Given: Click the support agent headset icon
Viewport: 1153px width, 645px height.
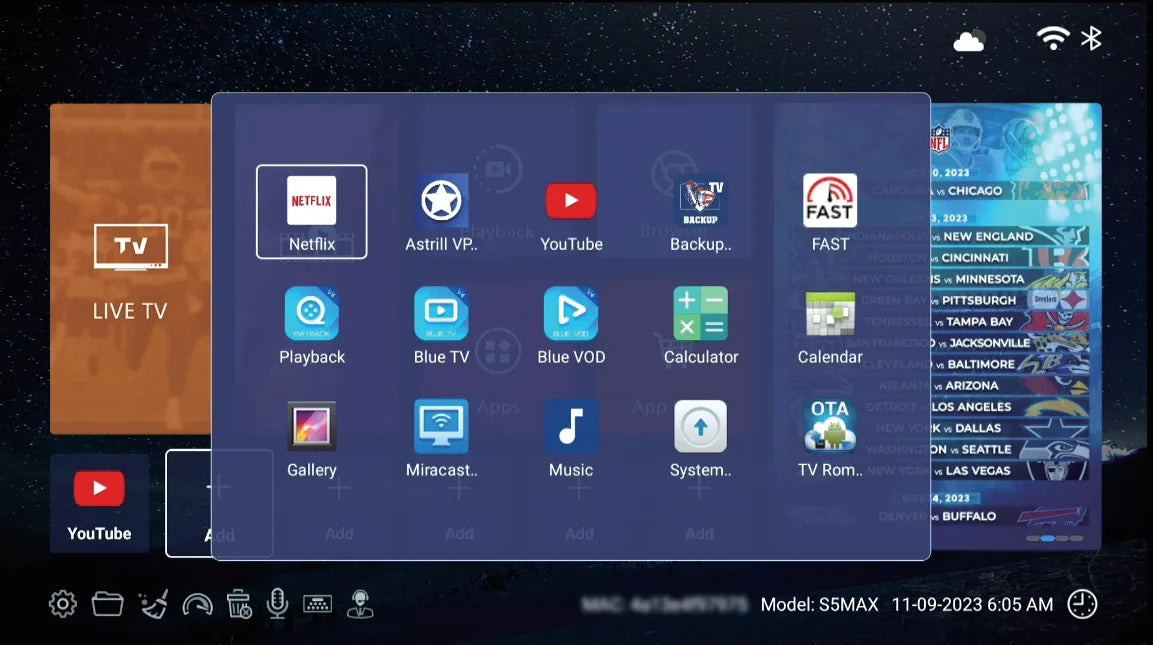Looking at the screenshot, I should click(360, 605).
